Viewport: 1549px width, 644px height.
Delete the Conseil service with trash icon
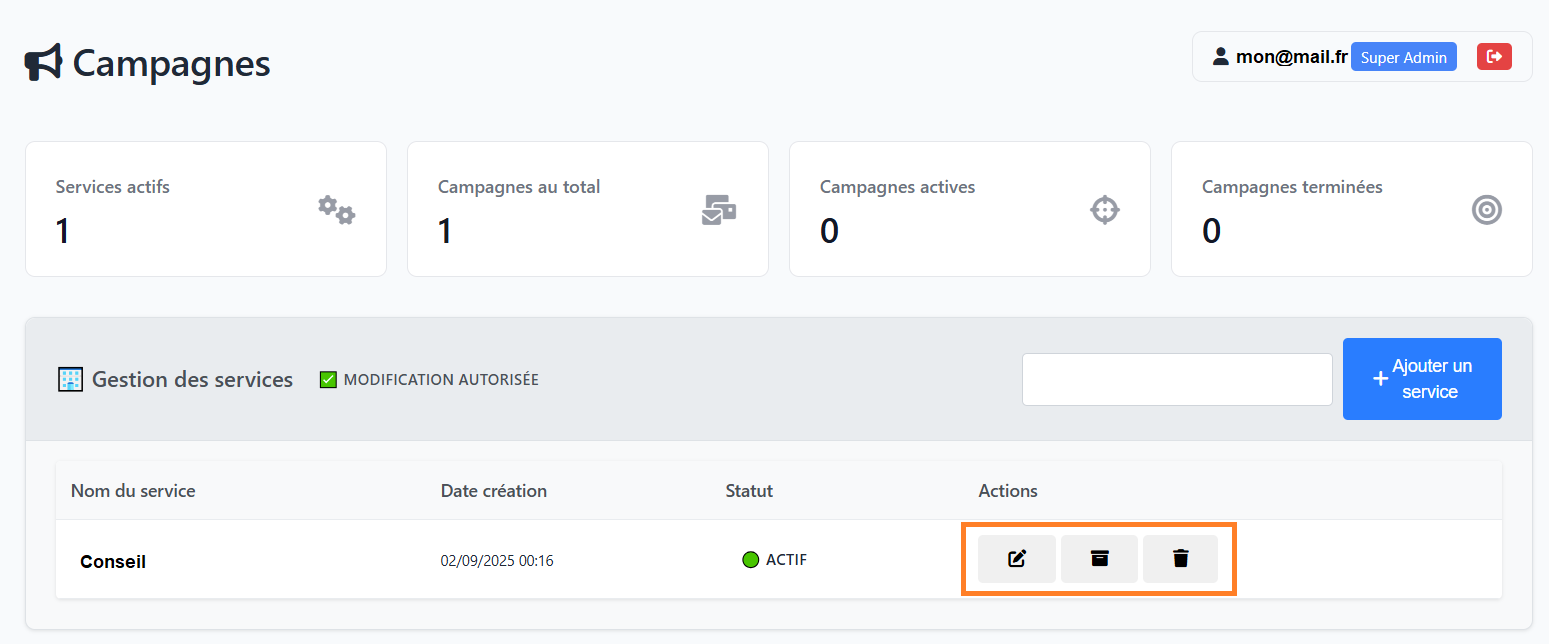[1181, 559]
